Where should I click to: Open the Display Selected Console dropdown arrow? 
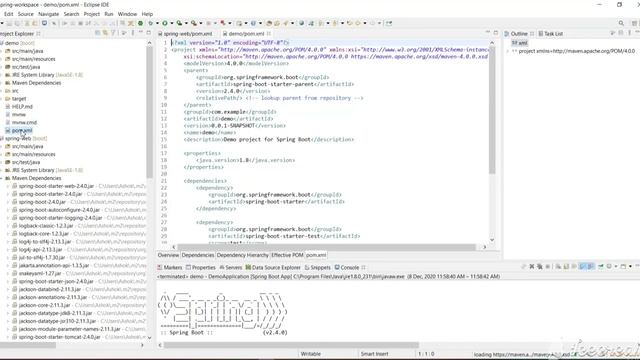[616, 267]
